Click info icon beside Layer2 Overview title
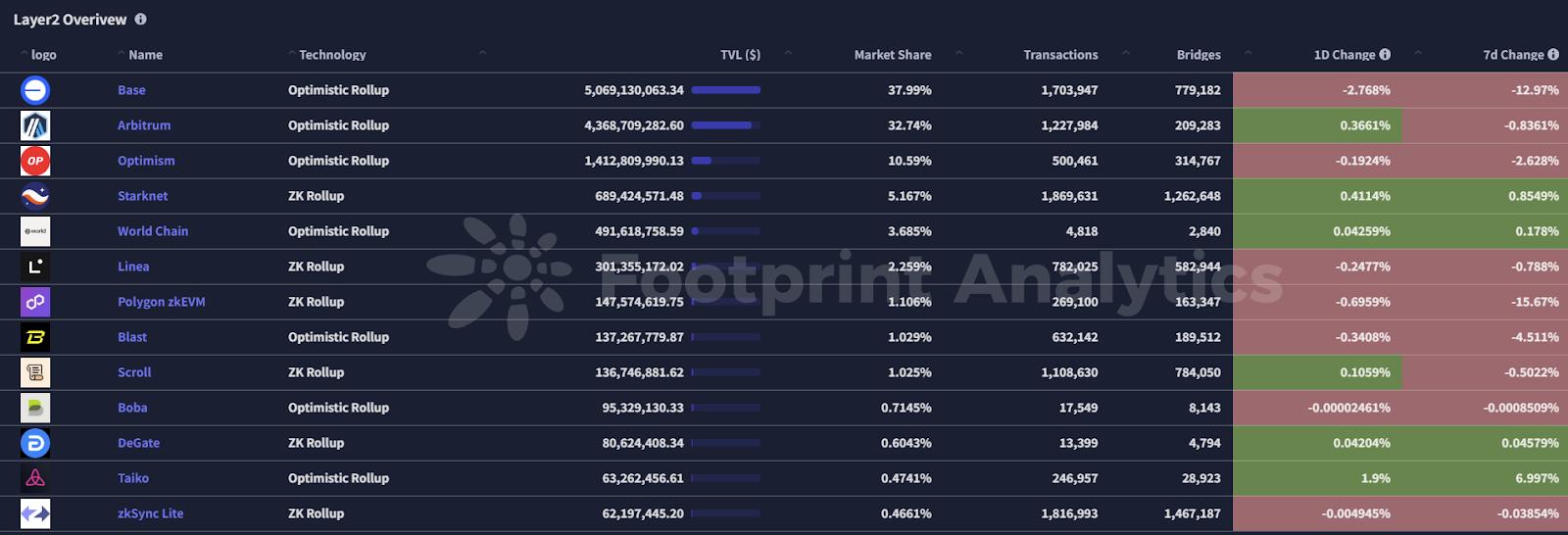 pyautogui.click(x=140, y=19)
